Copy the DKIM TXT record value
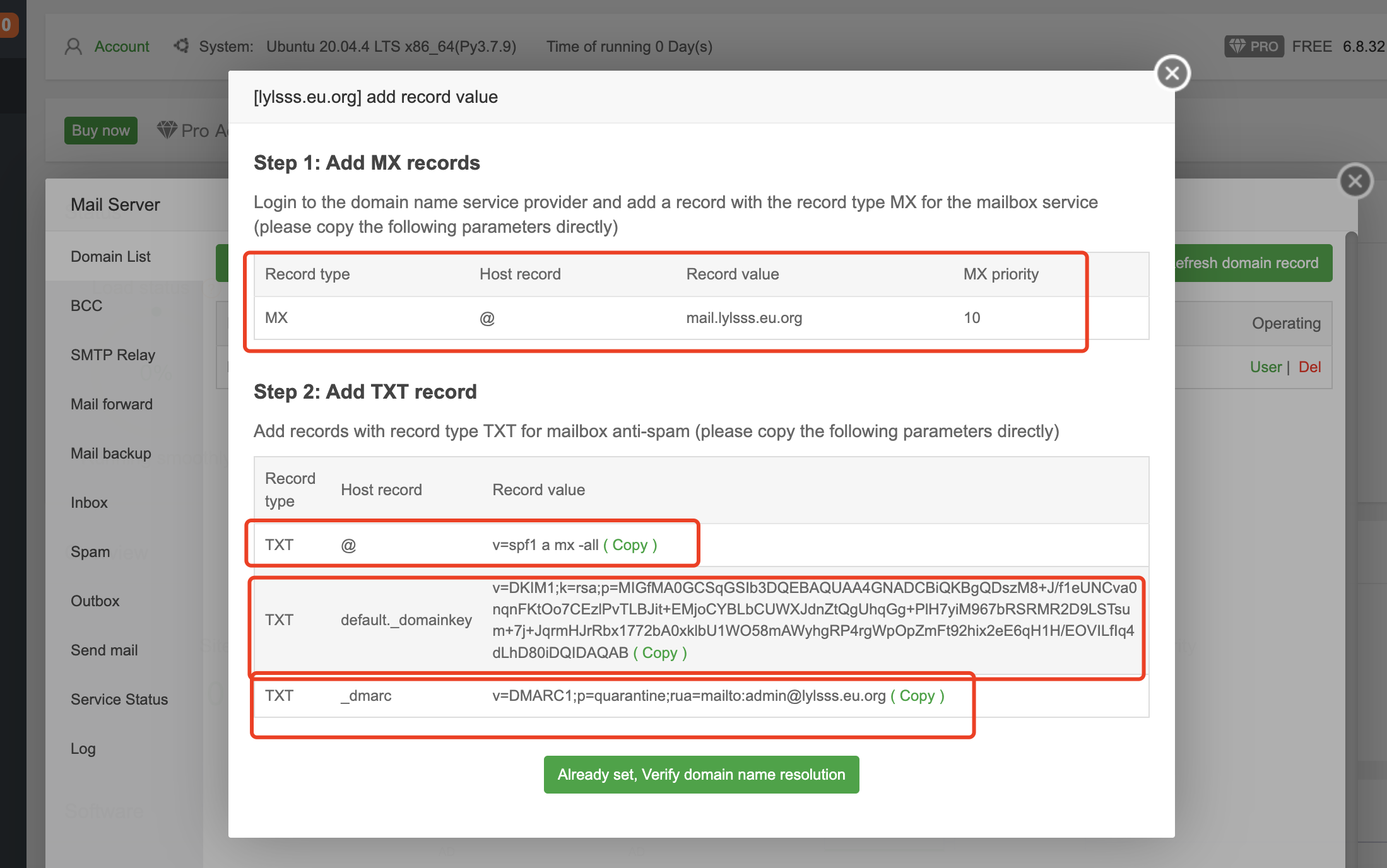Screen dimensions: 1387x868 pyautogui.click(x=659, y=653)
